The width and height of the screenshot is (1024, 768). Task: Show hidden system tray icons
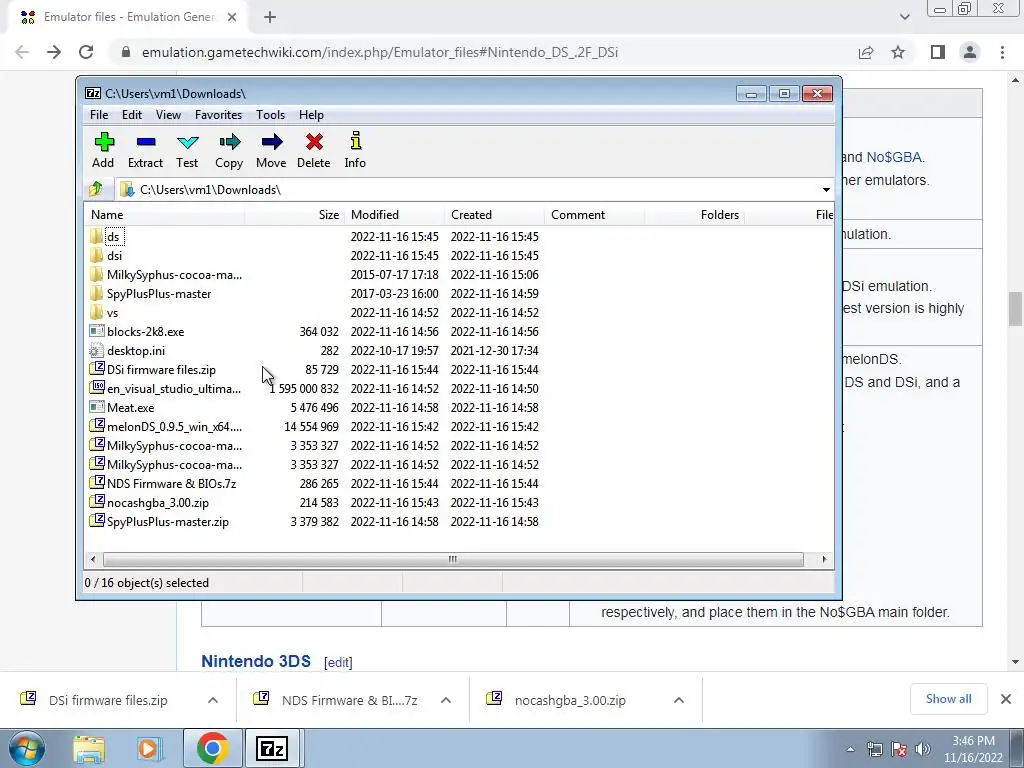point(850,749)
